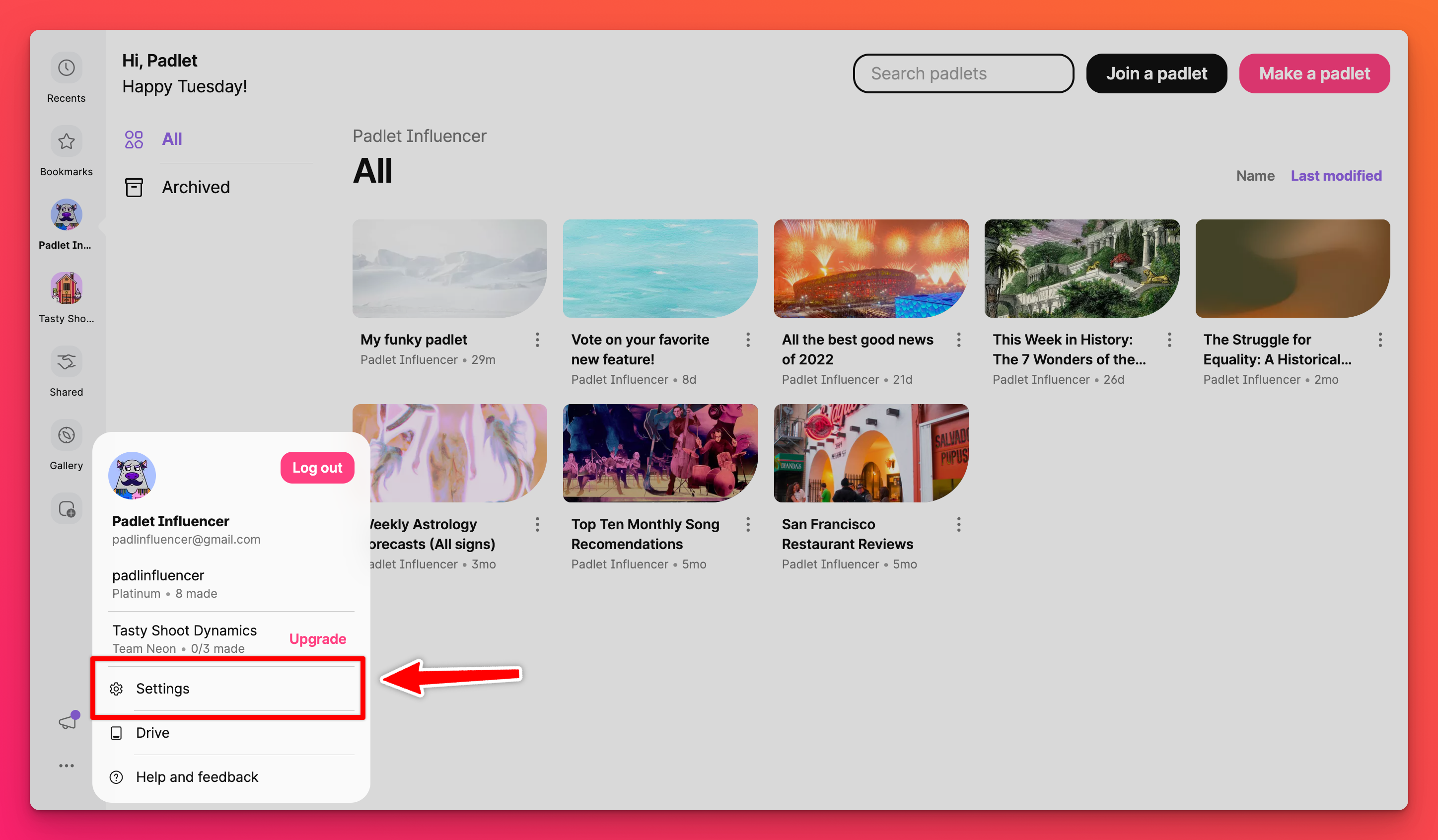Click large profile avatar in account popup
Screen dimensions: 1438x840
132,475
